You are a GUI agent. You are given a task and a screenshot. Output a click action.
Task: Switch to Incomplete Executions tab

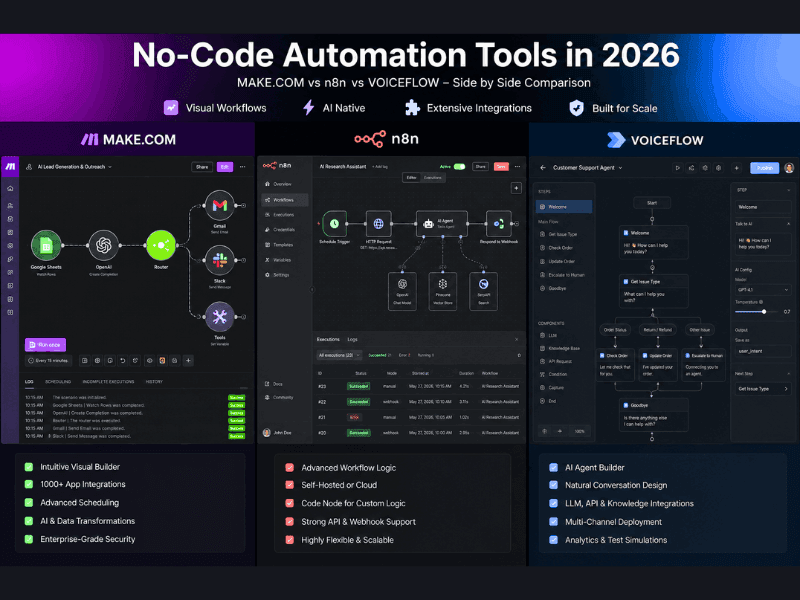pyautogui.click(x=108, y=382)
